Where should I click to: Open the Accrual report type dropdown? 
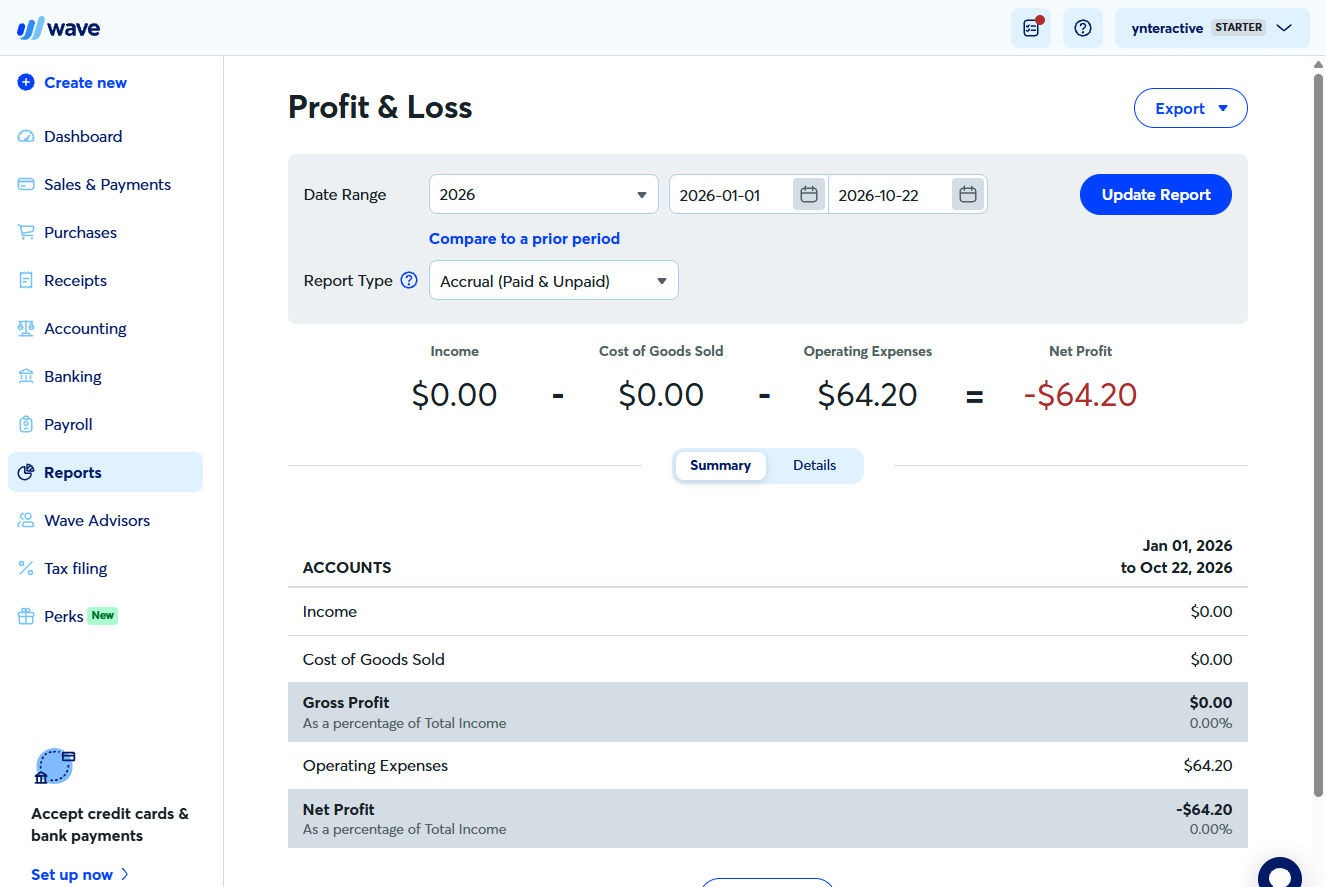pyautogui.click(x=554, y=281)
